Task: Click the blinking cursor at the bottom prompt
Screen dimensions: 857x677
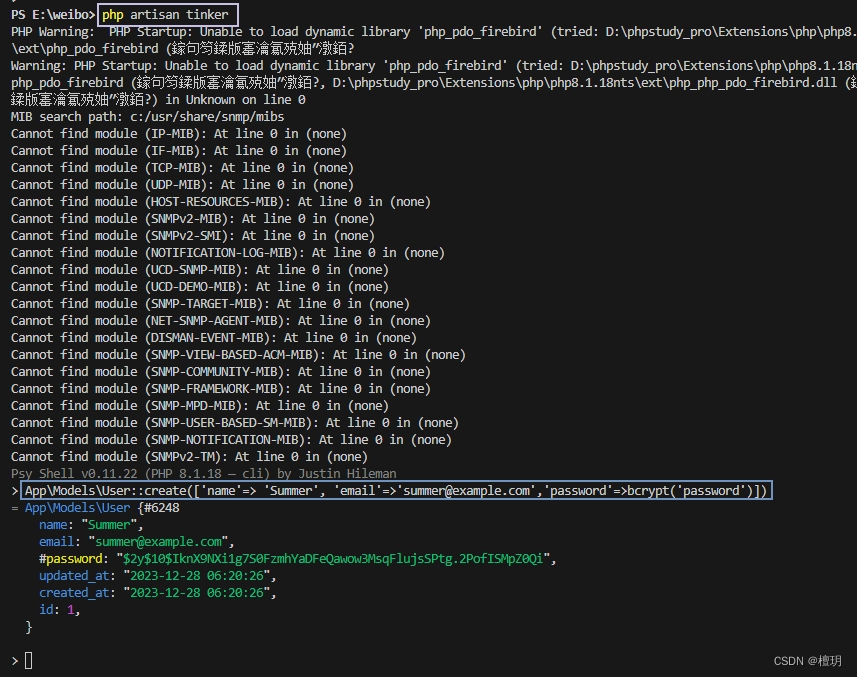Action: (30, 660)
